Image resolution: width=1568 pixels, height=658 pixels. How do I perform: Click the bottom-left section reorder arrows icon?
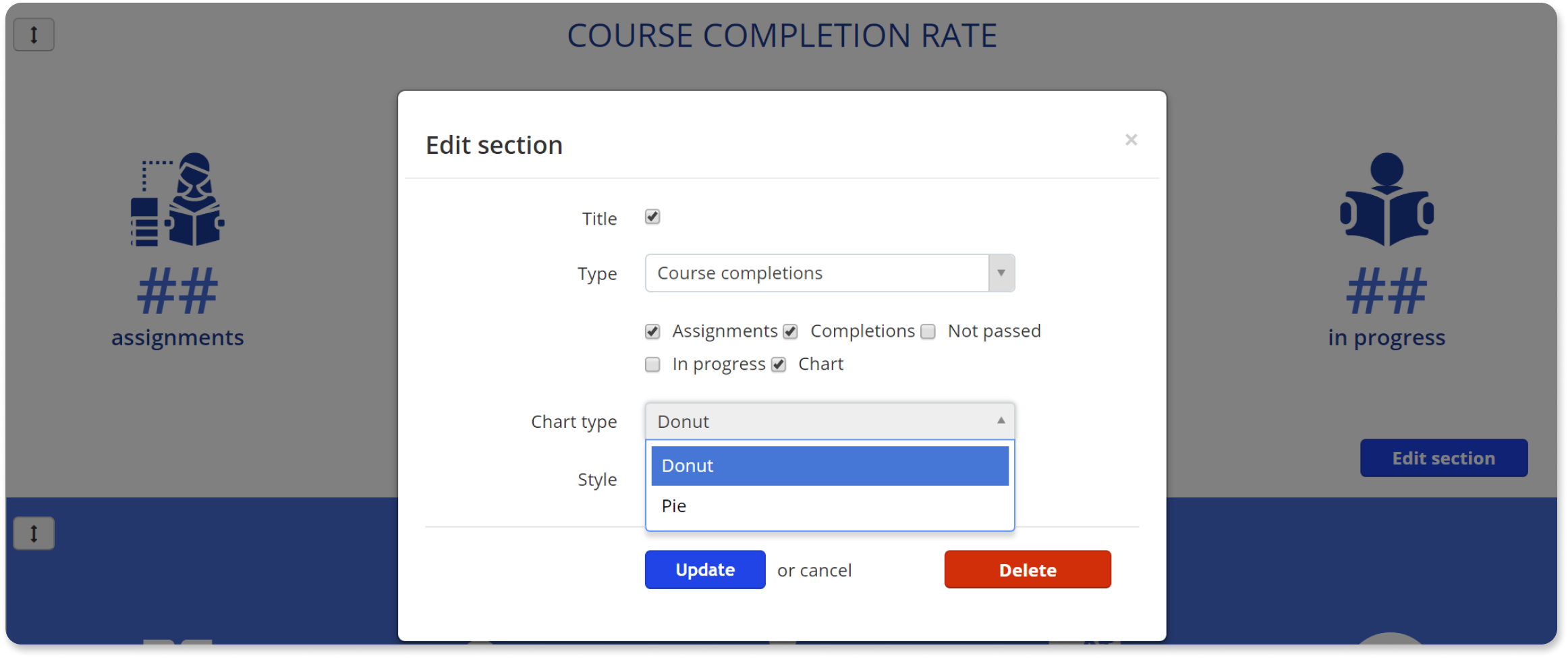33,532
